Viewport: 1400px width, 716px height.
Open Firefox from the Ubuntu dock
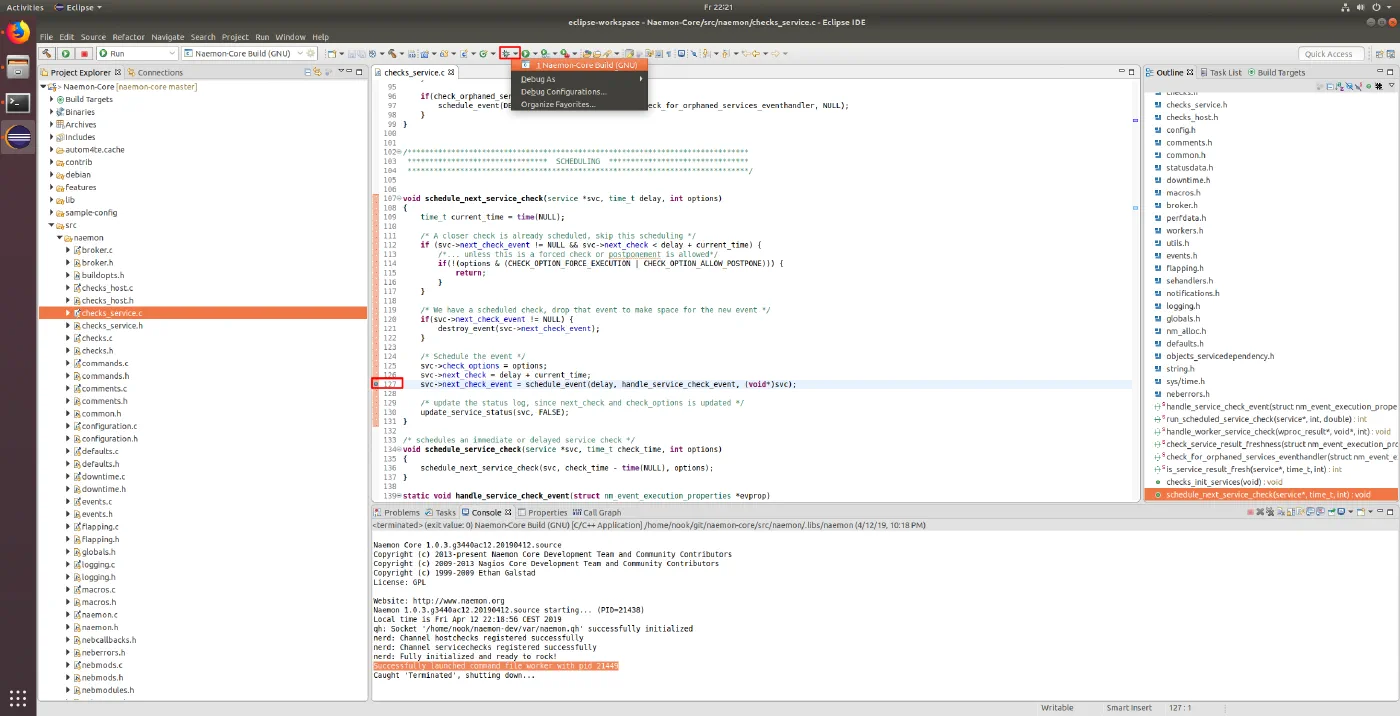coord(18,33)
